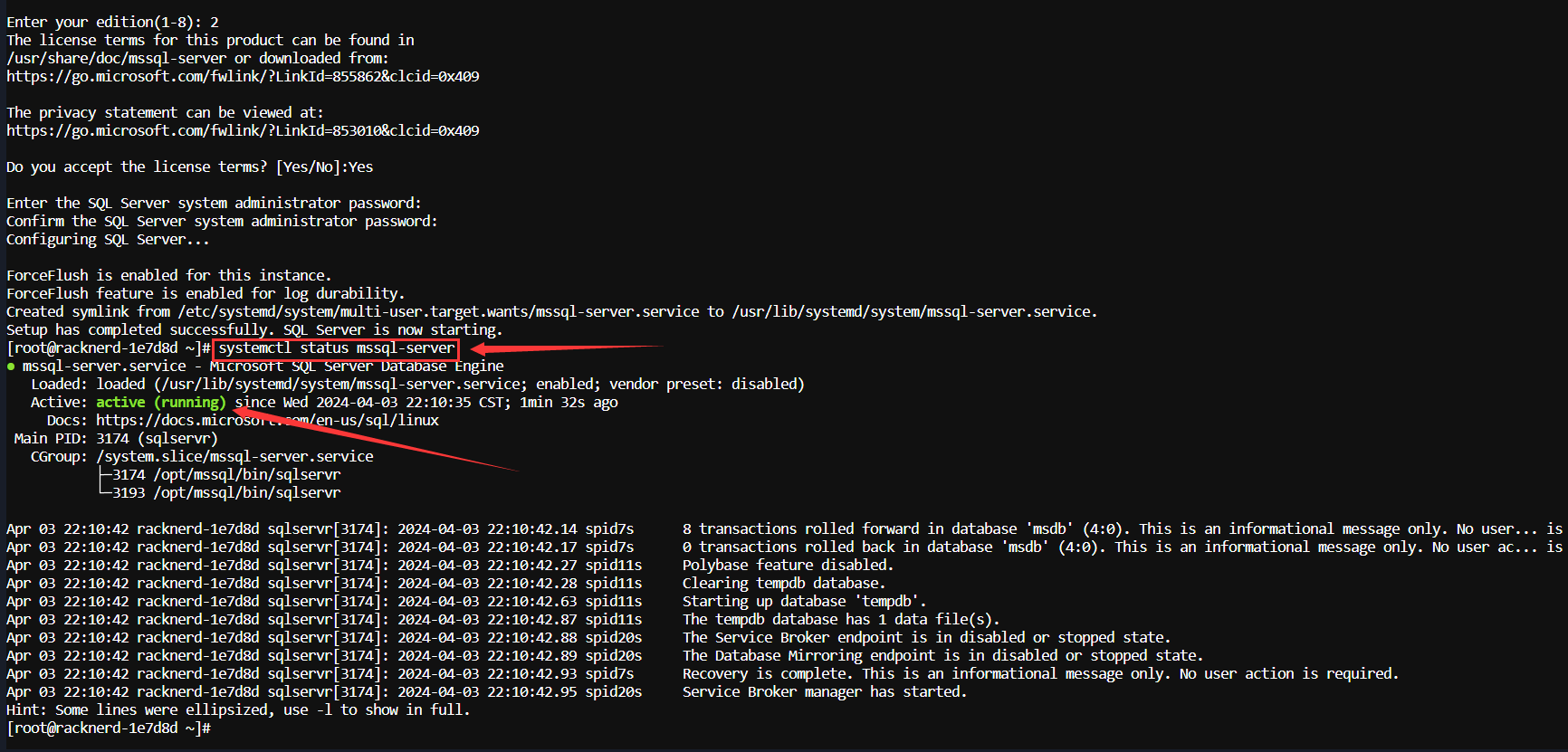
Task: Click the green 'active (running)' status text
Action: (160, 403)
